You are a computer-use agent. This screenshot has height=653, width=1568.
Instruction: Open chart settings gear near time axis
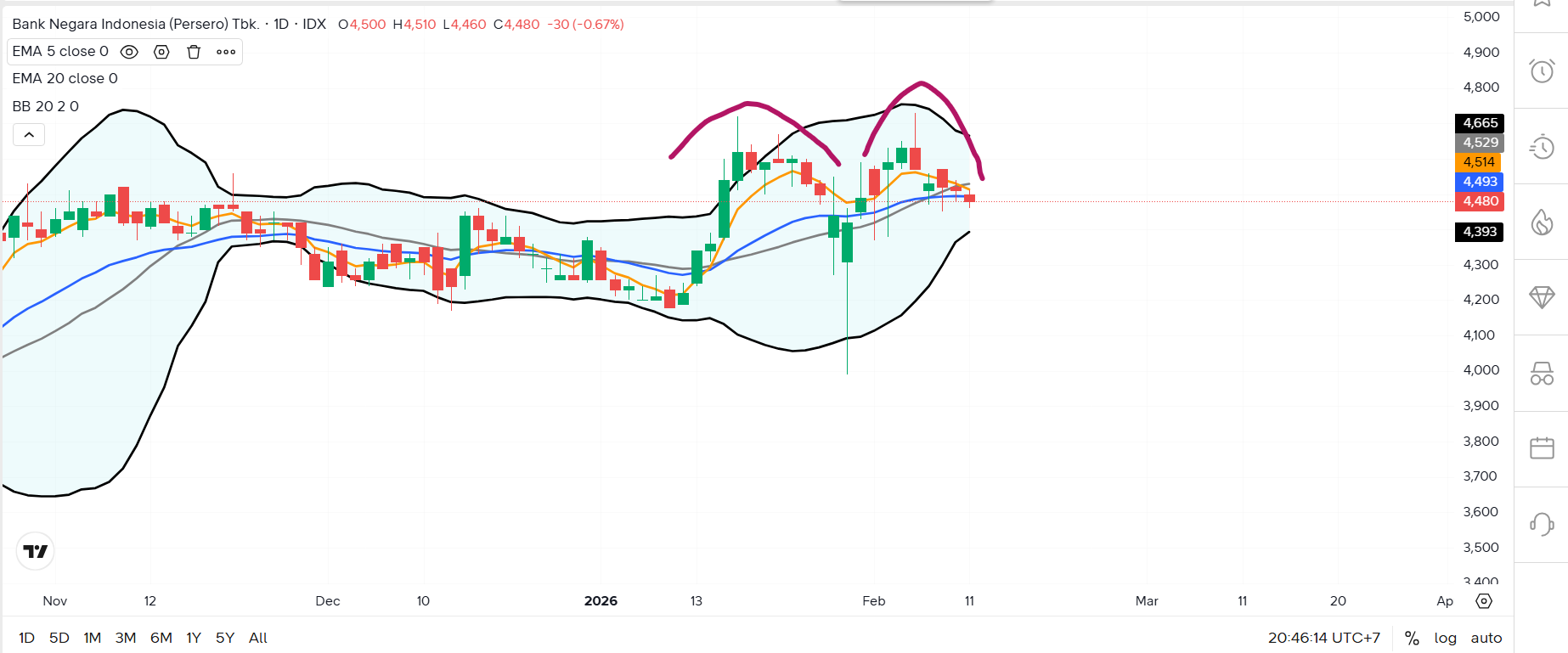click(1484, 601)
